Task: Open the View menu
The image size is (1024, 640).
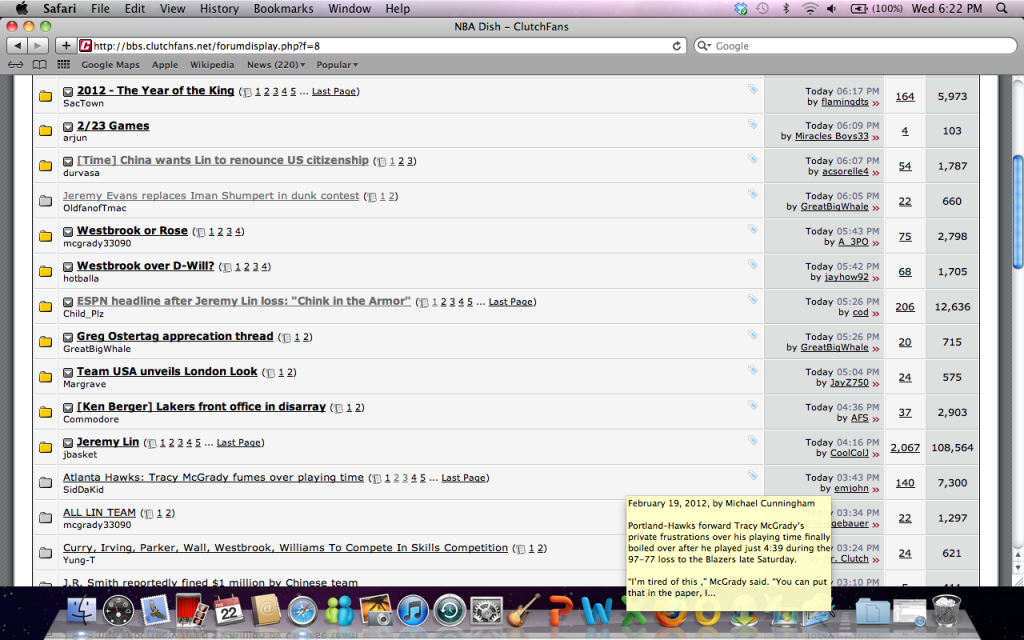Action: point(172,8)
